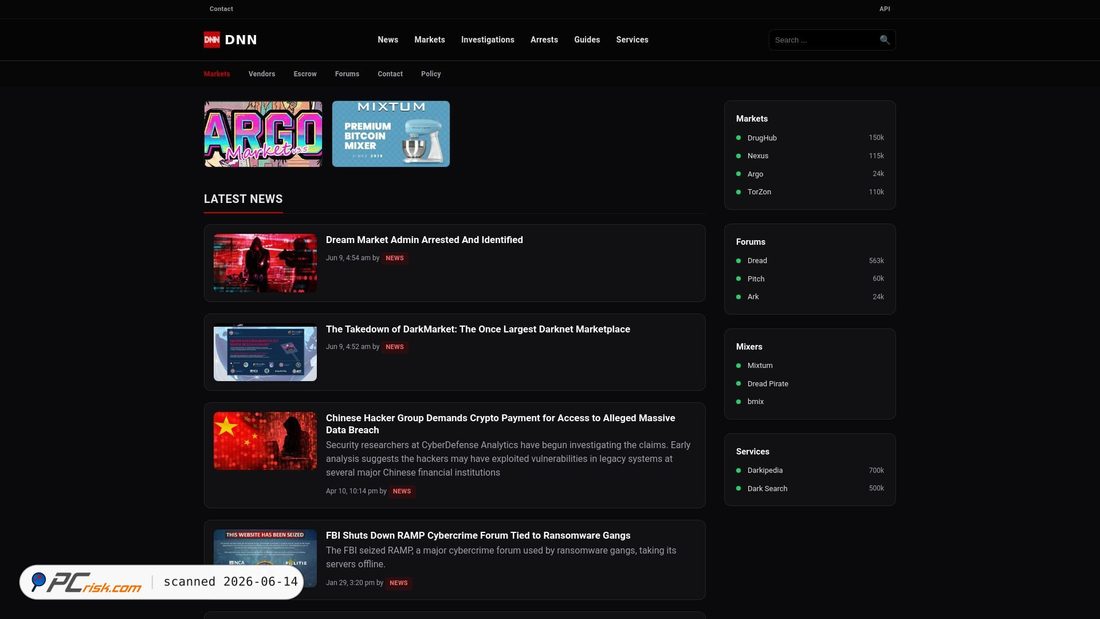Click the Services sidebar panel heading

tap(752, 451)
